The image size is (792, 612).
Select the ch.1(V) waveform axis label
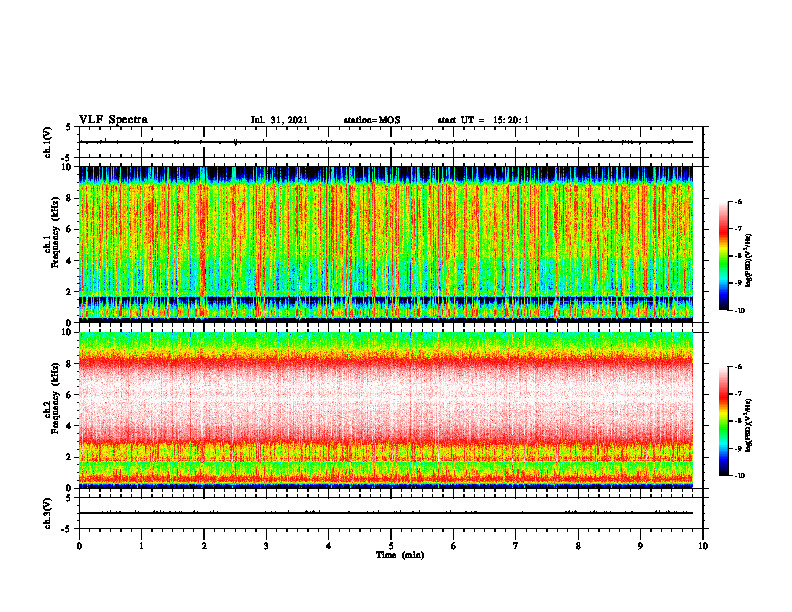(x=47, y=142)
